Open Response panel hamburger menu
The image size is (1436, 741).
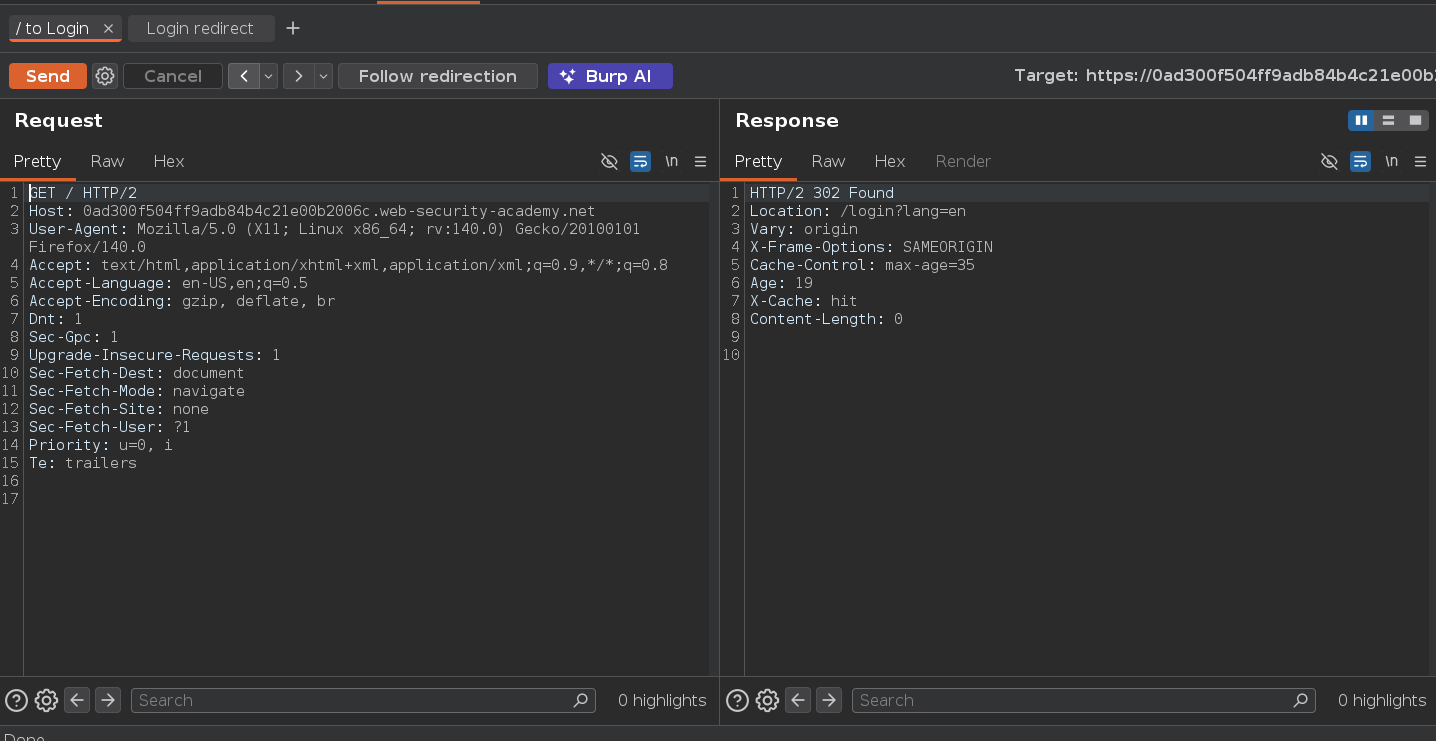coord(1420,161)
